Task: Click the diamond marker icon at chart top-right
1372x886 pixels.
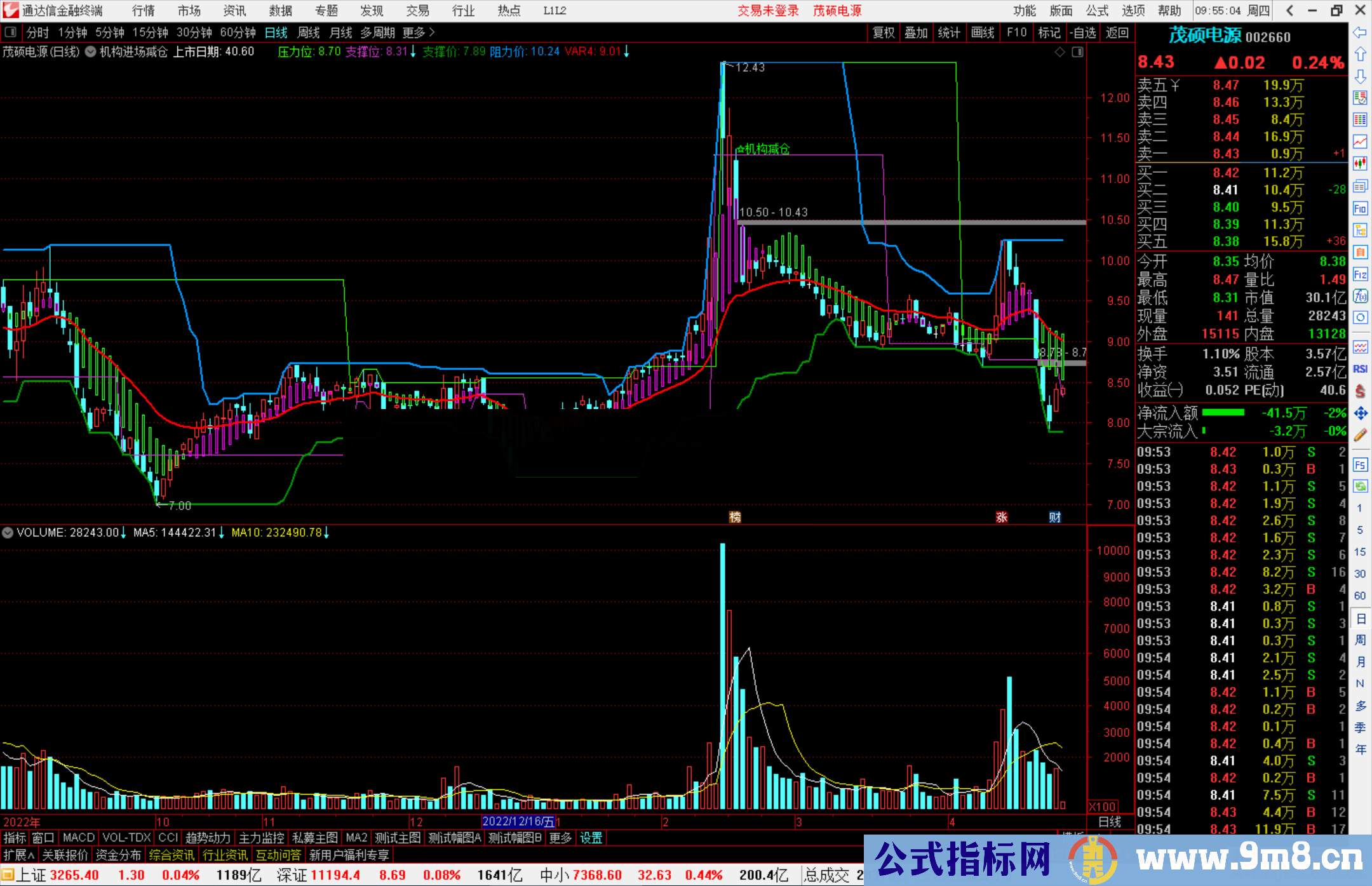Action: coord(1059,52)
